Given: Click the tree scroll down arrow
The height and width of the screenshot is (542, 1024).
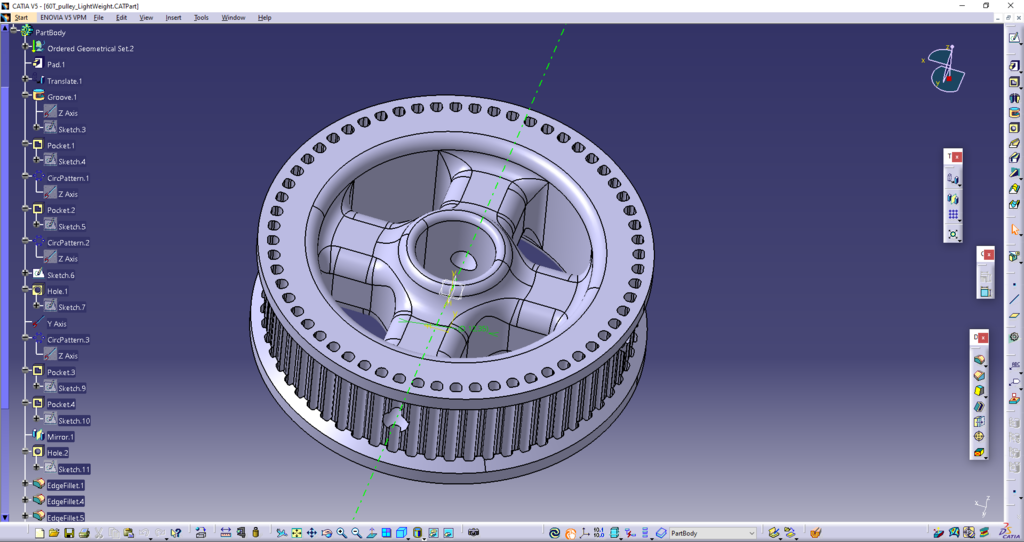Looking at the screenshot, I should click(x=5, y=517).
